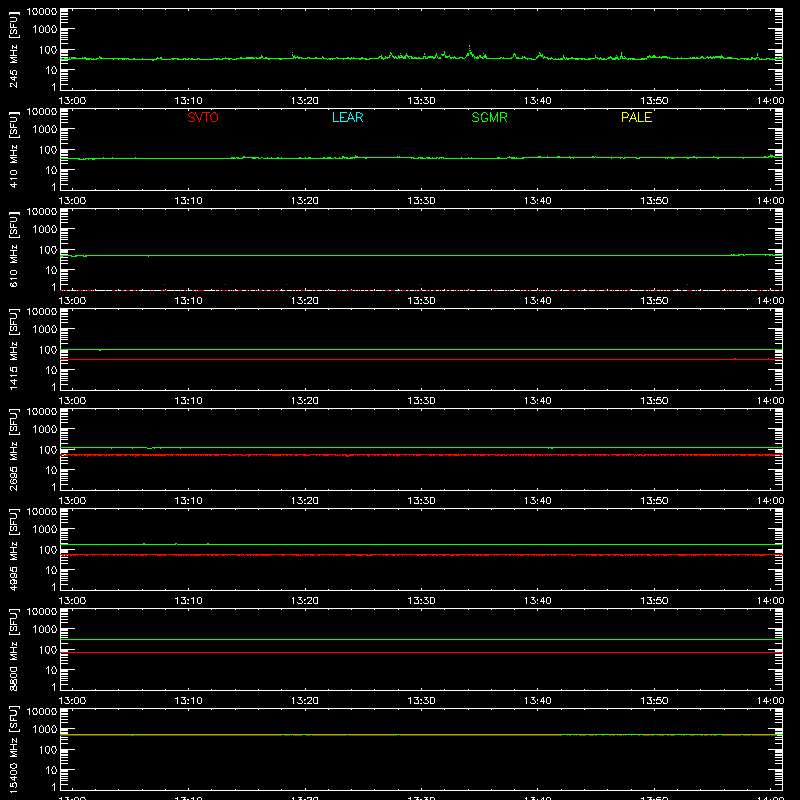Image resolution: width=800 pixels, height=800 pixels.
Task: Select the 1415 MHz [SFU] axis title
Action: tap(13, 349)
